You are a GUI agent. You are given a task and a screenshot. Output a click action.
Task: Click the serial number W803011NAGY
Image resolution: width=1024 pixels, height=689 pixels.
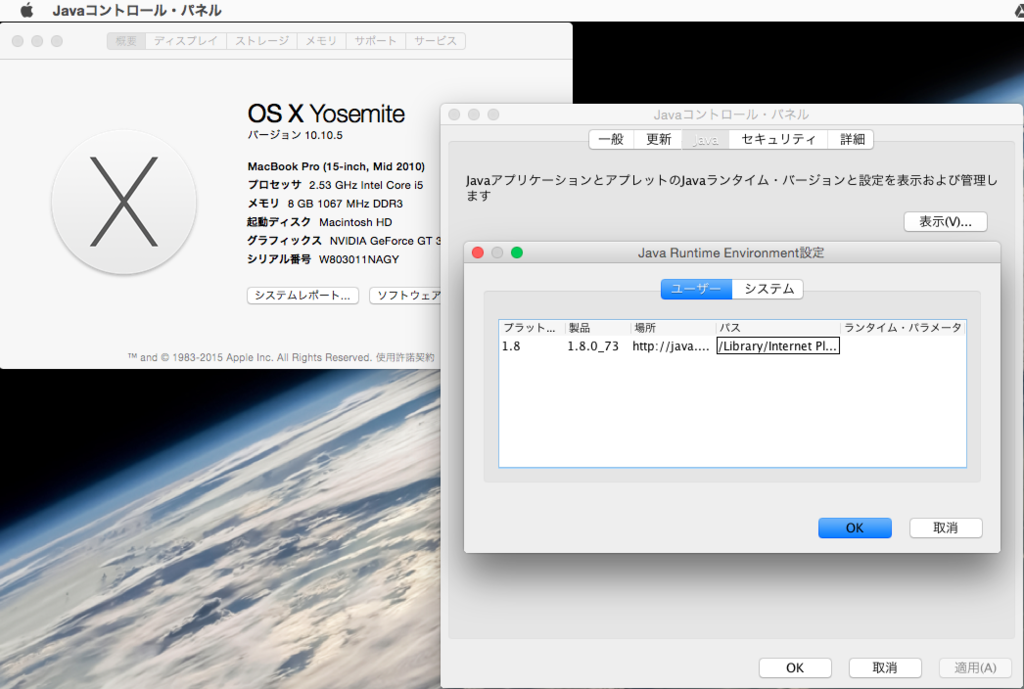click(x=359, y=259)
